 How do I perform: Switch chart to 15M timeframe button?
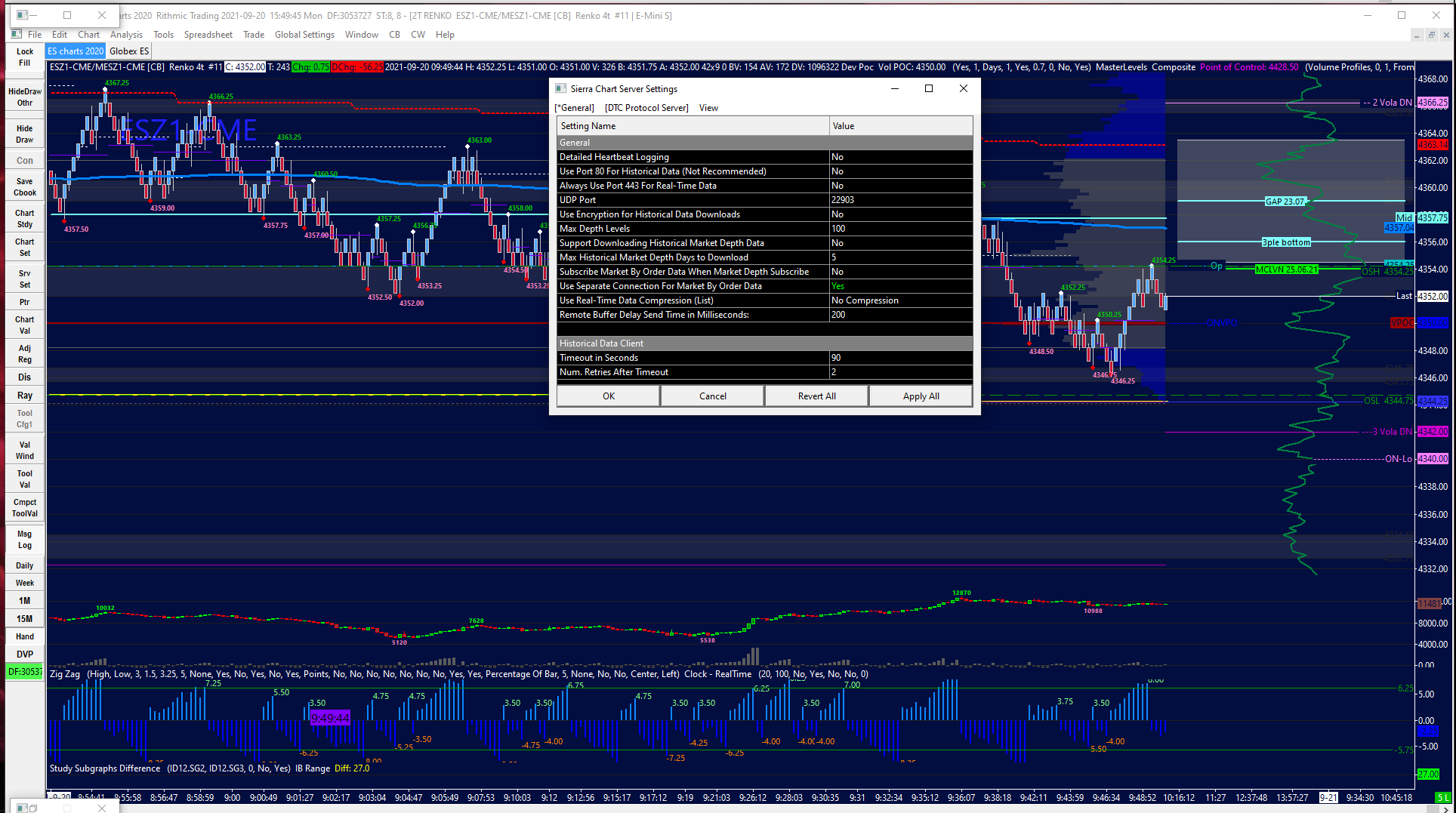point(25,619)
